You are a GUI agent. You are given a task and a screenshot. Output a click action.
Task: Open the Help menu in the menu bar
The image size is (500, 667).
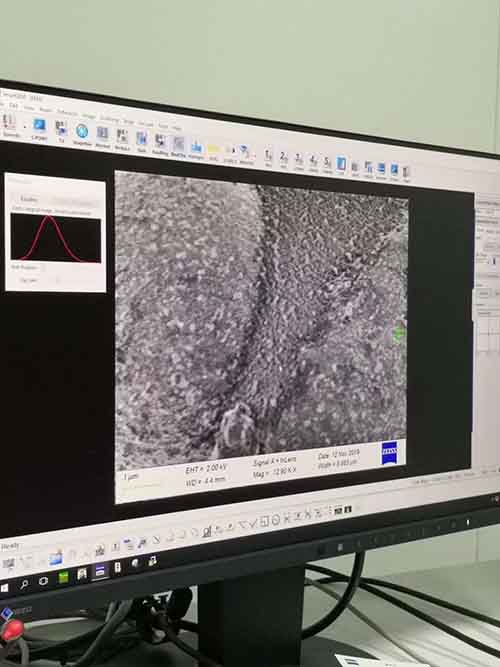[x=177, y=127]
